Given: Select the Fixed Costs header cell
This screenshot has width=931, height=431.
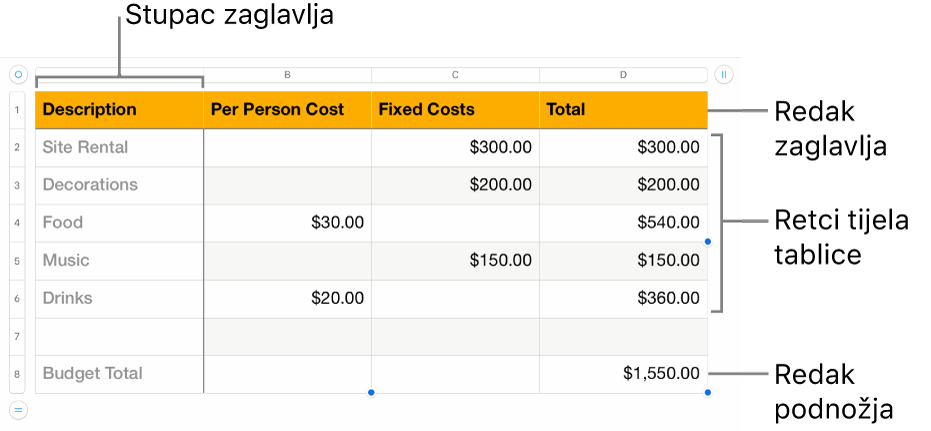Looking at the screenshot, I should pos(455,110).
